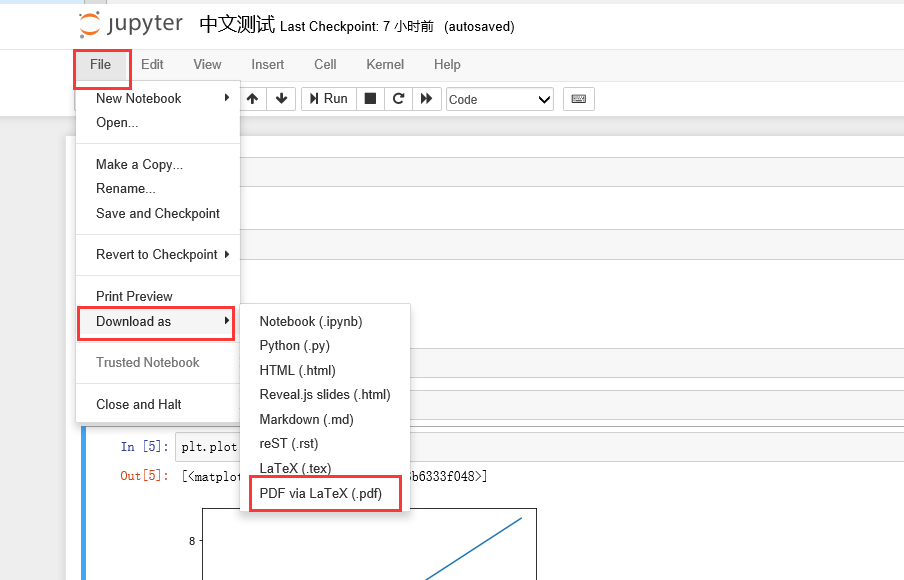Image resolution: width=904 pixels, height=580 pixels.
Task: Expand the Revert to Checkpoint submenu
Action: coord(156,254)
